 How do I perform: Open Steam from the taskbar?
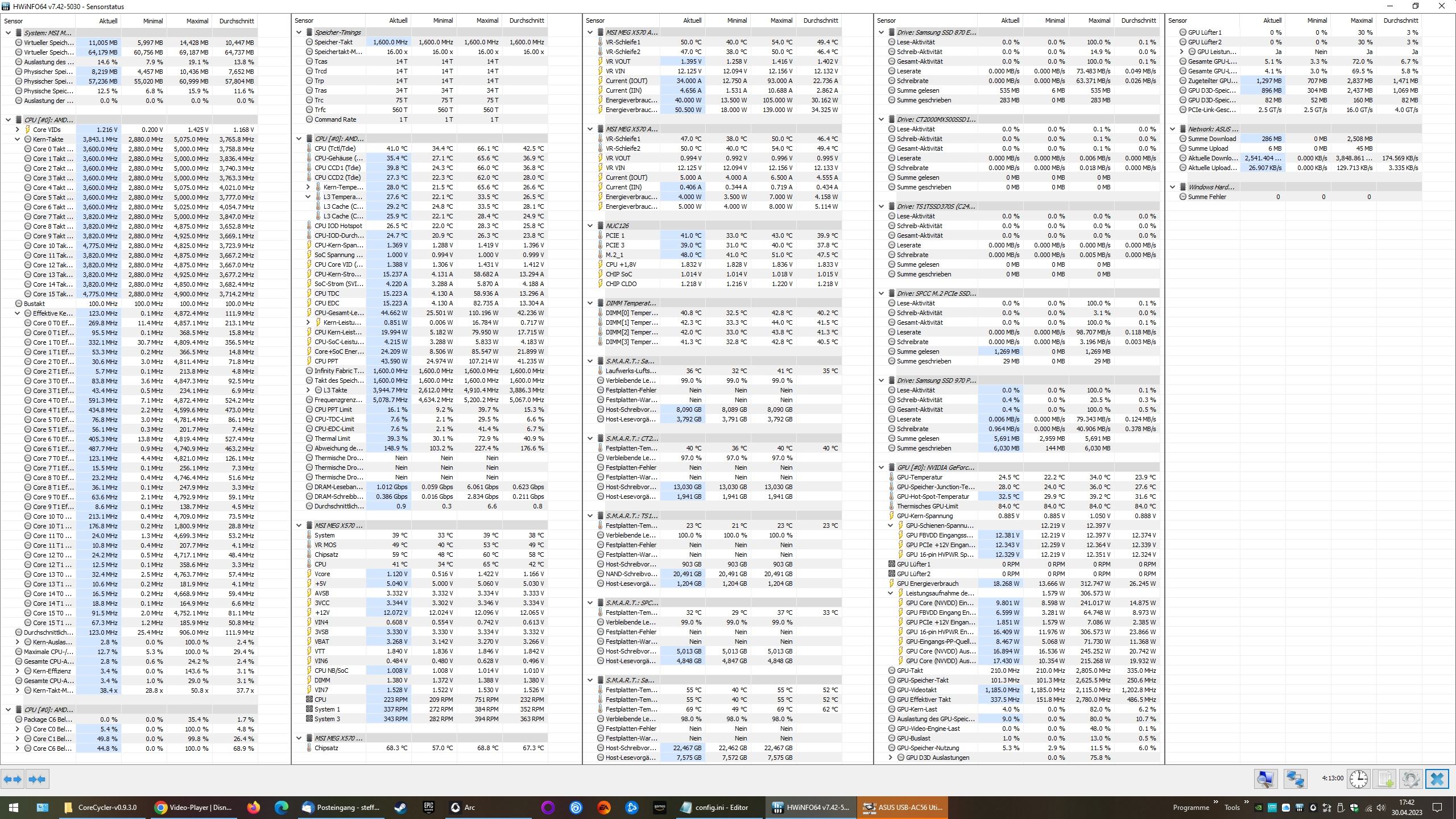tap(401, 807)
